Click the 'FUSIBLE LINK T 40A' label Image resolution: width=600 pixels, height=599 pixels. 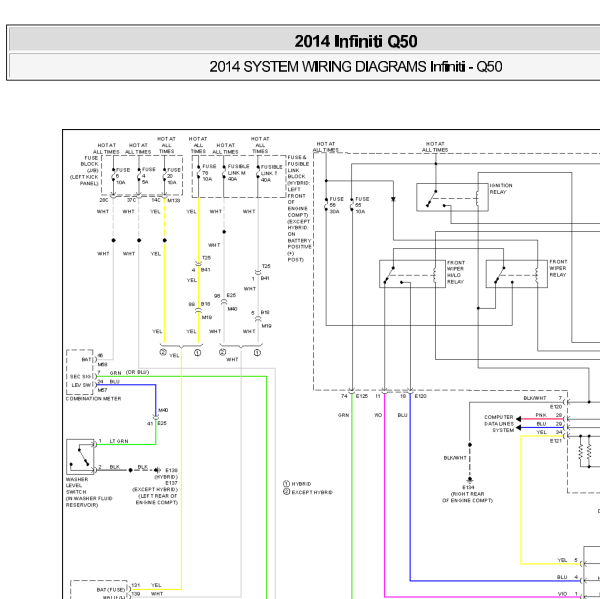click(271, 173)
